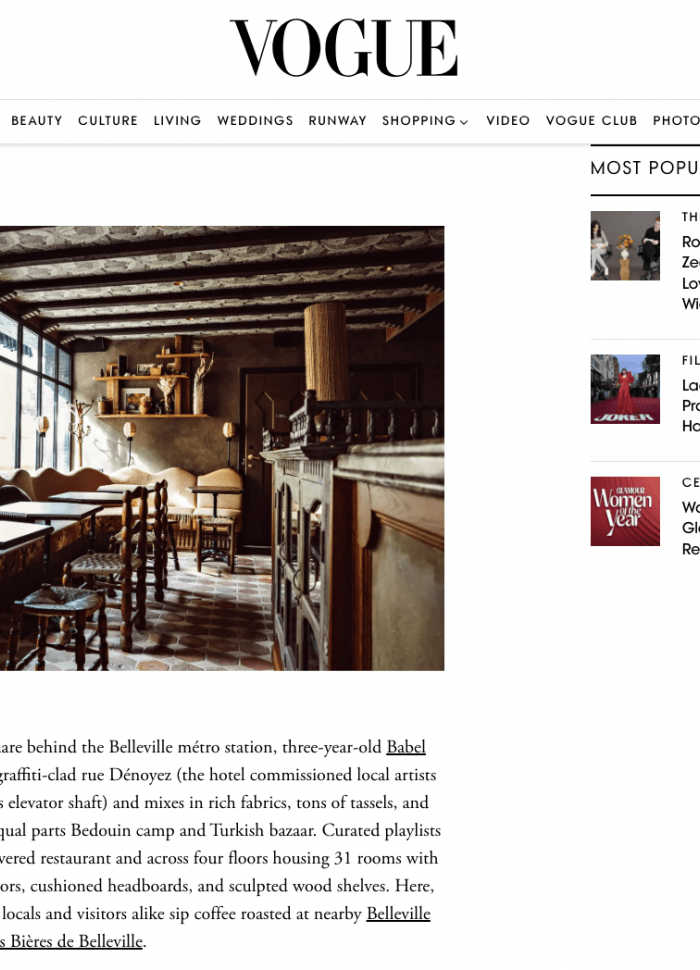700x970 pixels.
Task: Expand the Shopping menu chevron
Action: [464, 122]
